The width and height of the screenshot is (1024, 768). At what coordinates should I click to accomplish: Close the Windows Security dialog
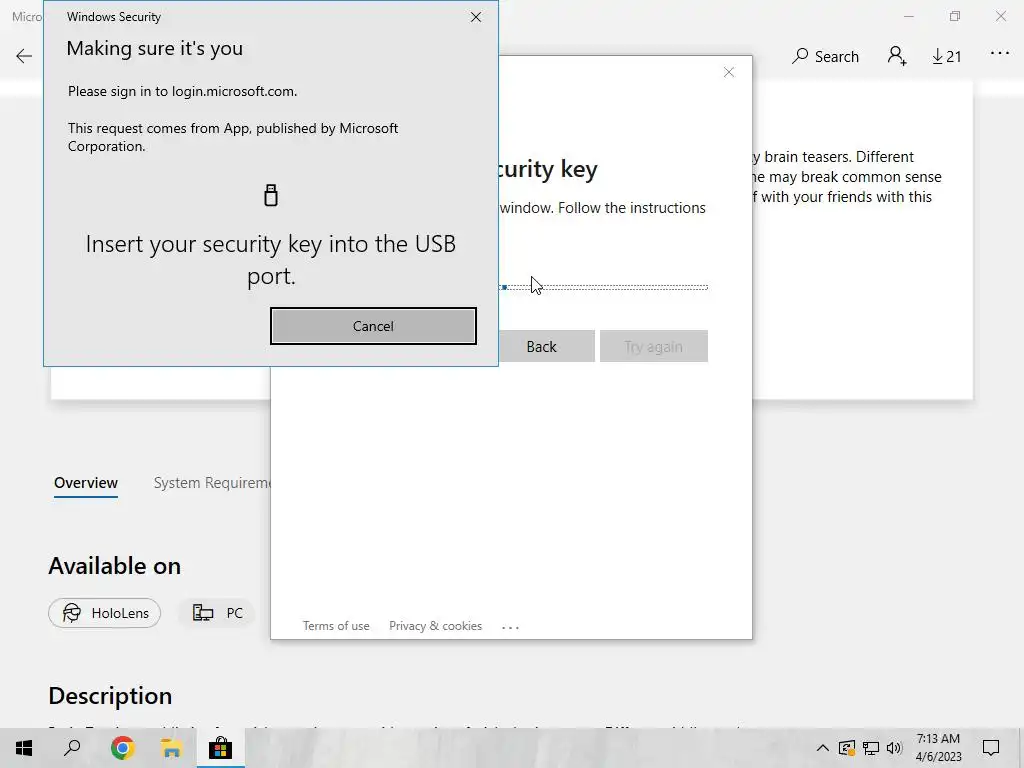click(476, 17)
